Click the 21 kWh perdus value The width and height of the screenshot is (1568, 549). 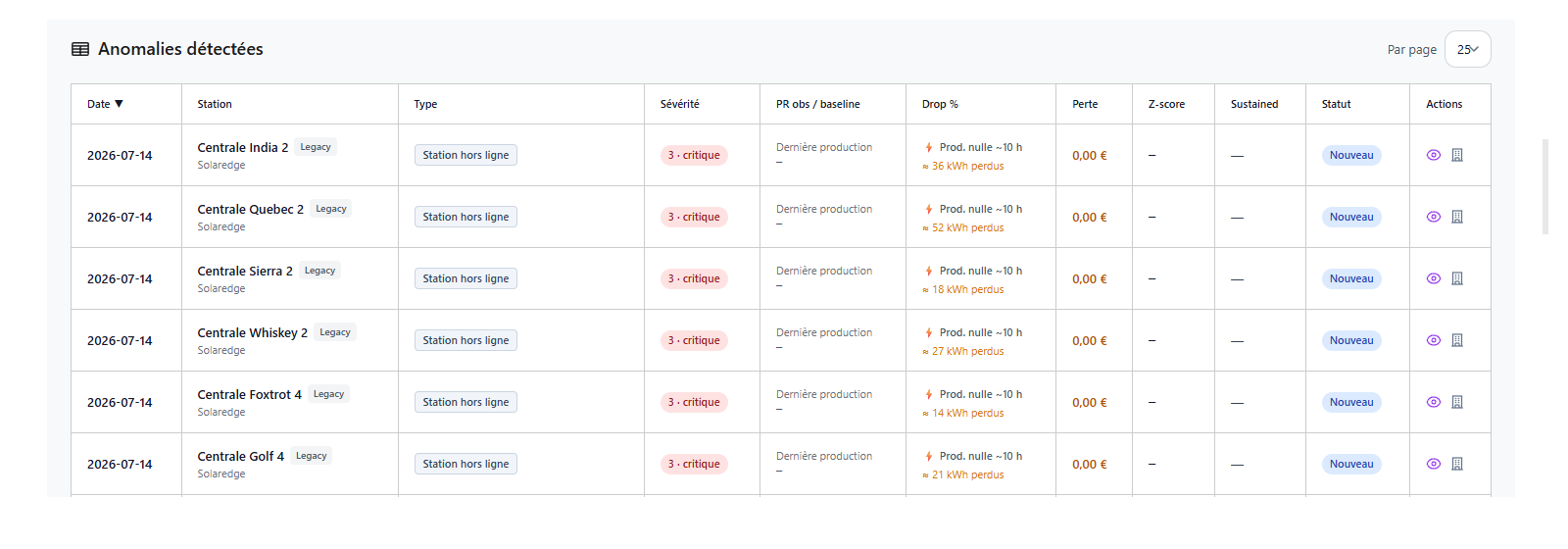pyautogui.click(x=963, y=475)
